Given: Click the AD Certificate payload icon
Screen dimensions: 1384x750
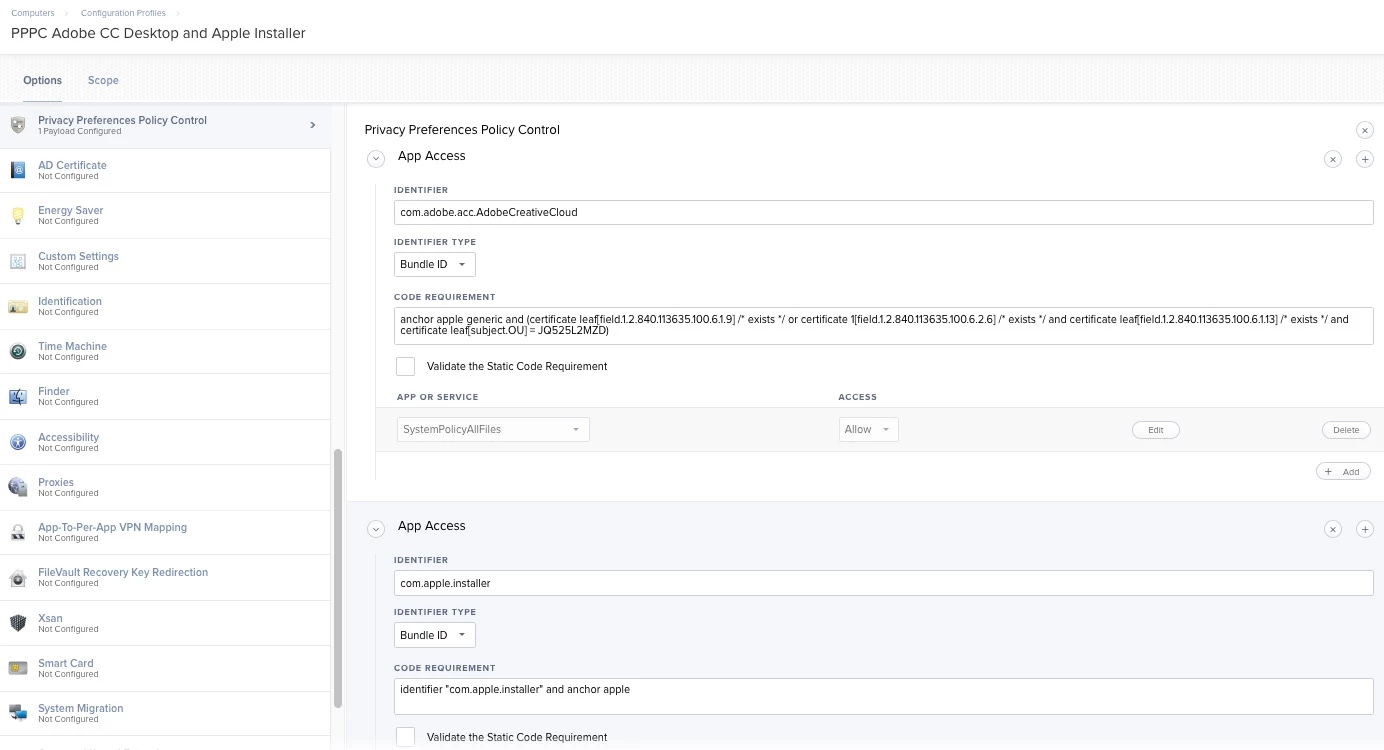Looking at the screenshot, I should (x=18, y=170).
